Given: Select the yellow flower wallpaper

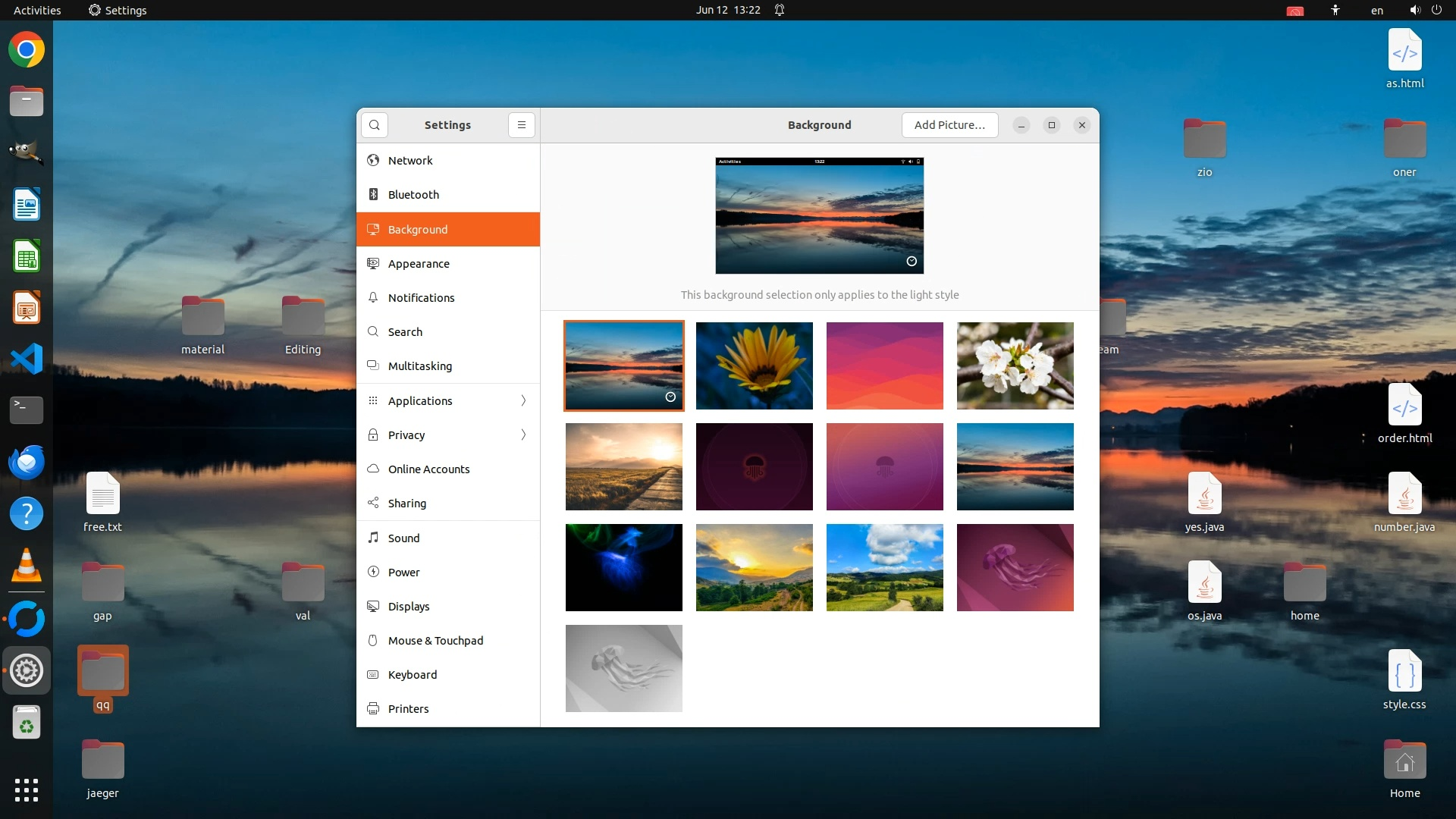Looking at the screenshot, I should pyautogui.click(x=754, y=366).
